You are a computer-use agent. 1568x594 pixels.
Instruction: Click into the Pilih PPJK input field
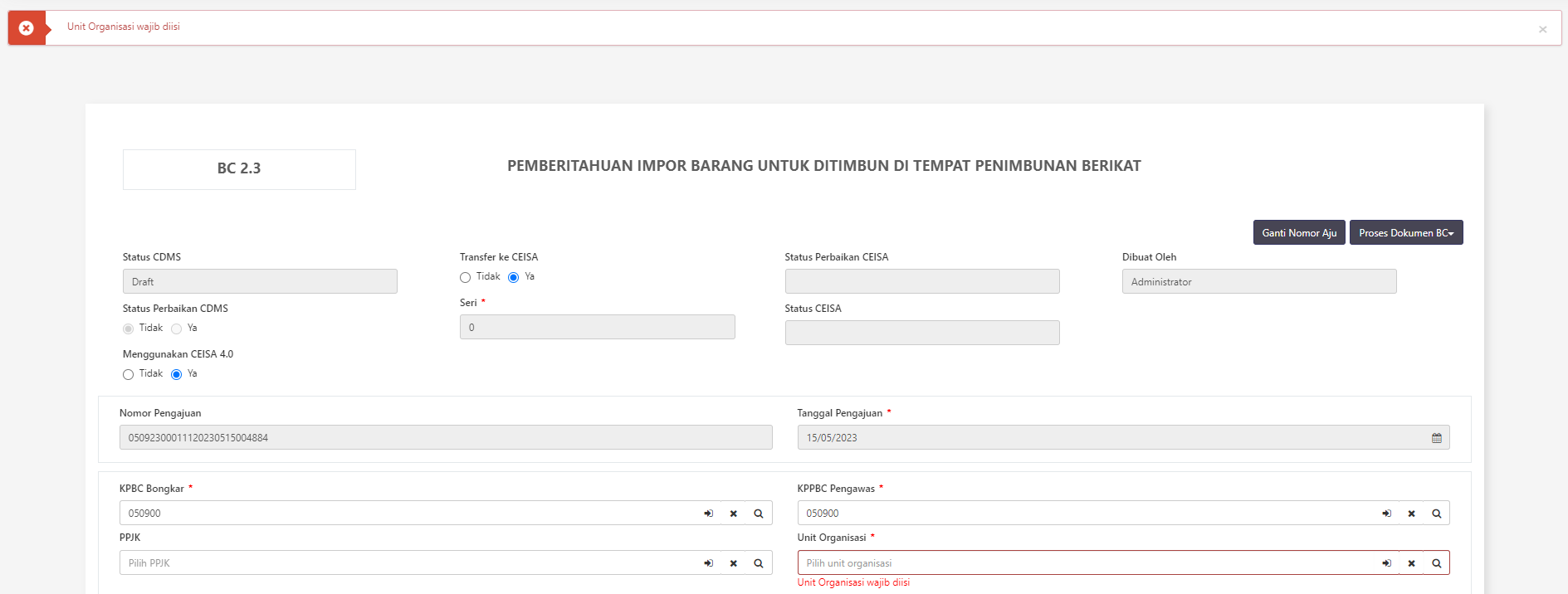coord(407,563)
